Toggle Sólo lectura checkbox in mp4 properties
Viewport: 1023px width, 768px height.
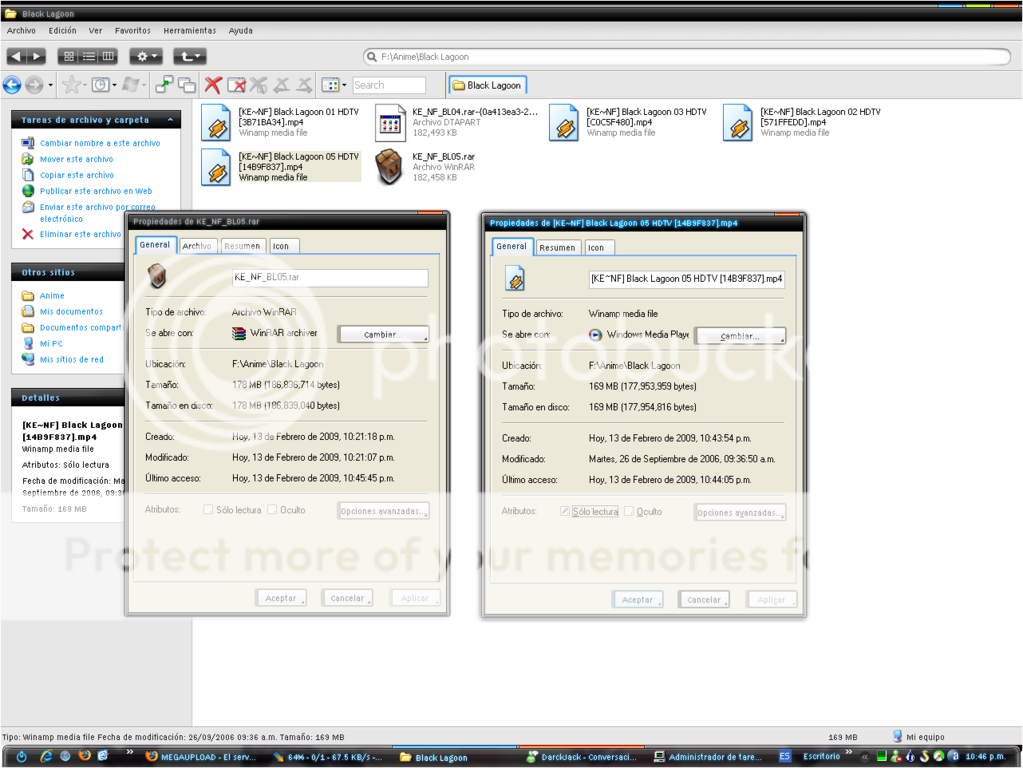coord(565,511)
